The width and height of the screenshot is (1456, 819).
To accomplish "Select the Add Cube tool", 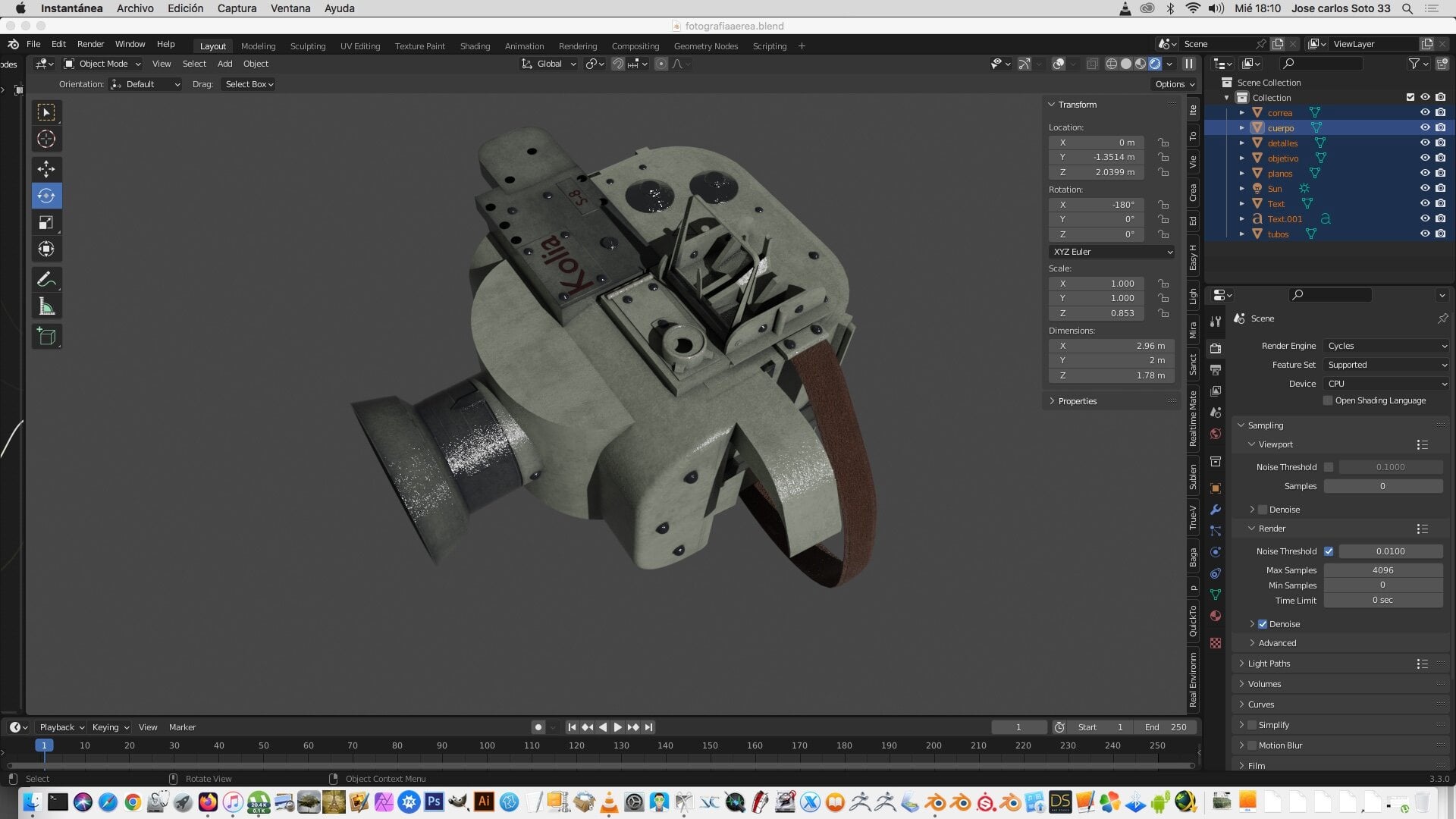I will [x=46, y=337].
